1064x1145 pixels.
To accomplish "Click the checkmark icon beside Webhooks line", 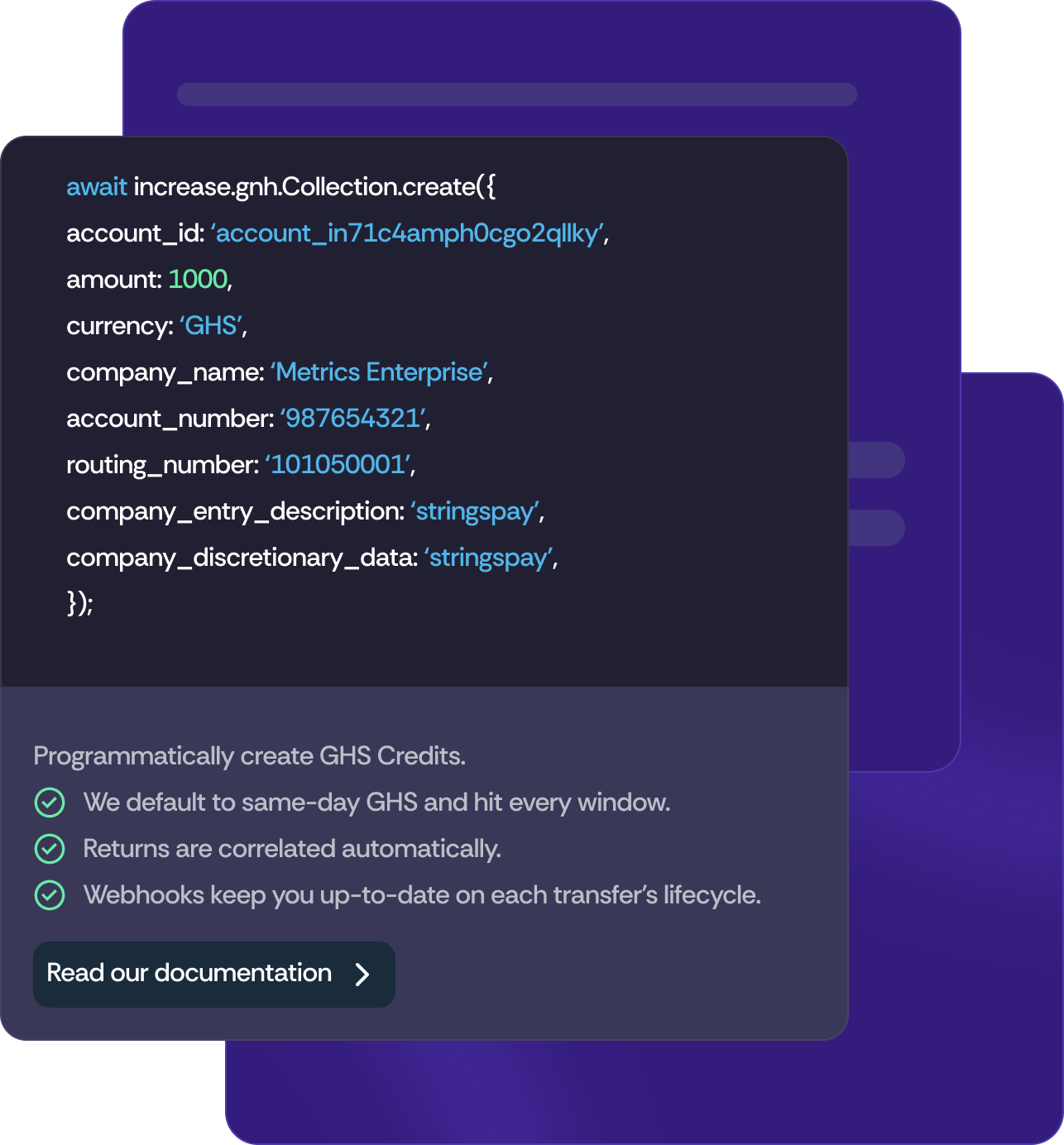I will pos(50,895).
